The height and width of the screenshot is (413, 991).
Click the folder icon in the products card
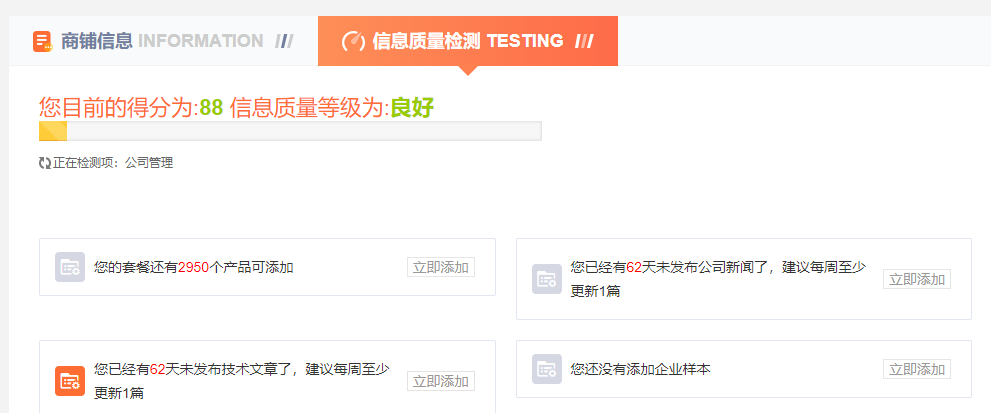[x=69, y=267]
